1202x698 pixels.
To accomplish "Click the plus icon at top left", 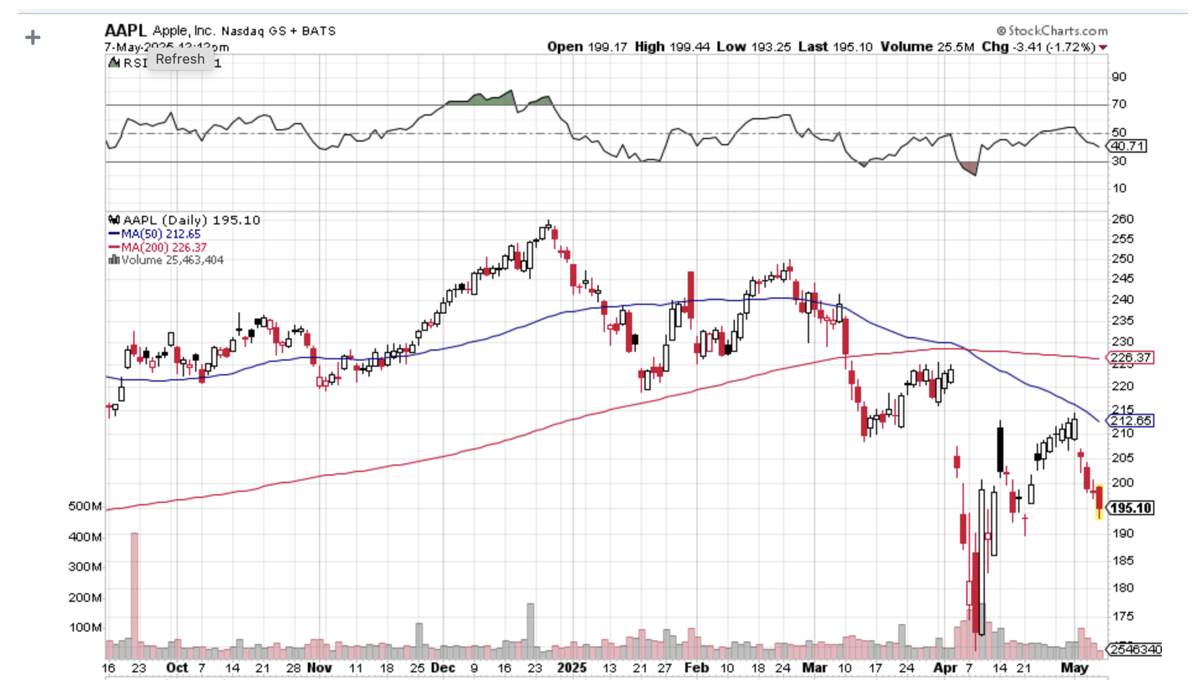I will 34,38.
